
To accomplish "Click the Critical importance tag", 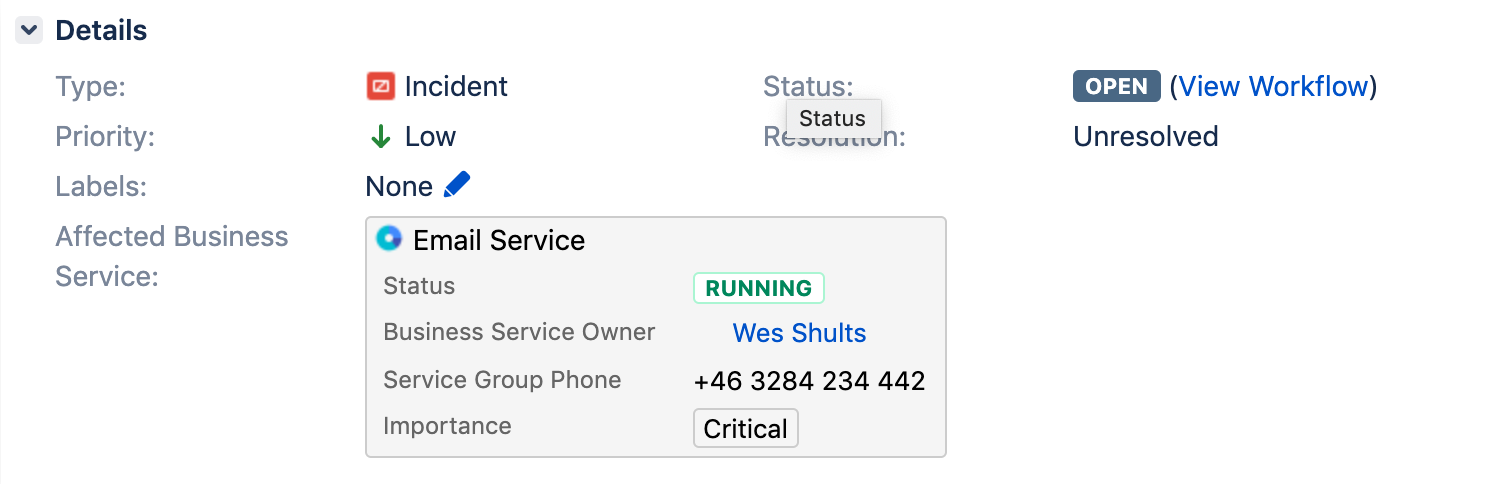I will point(746,428).
